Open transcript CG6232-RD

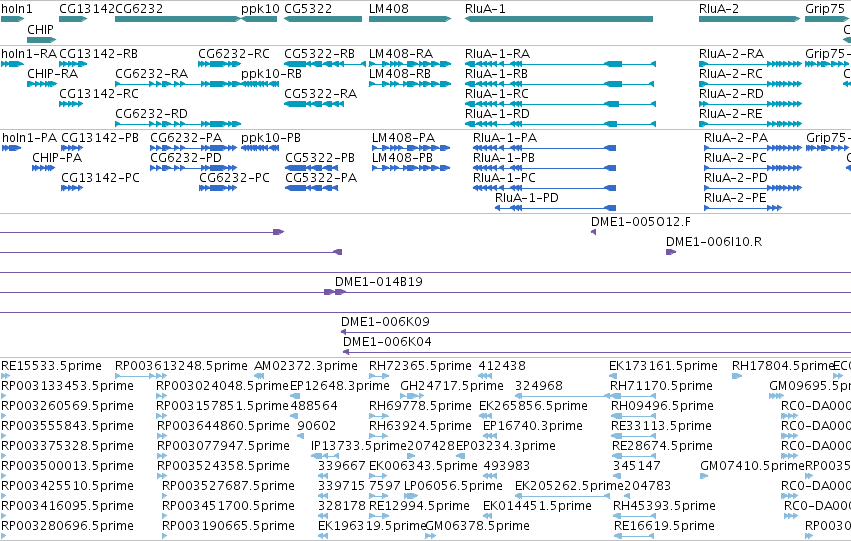coord(151,114)
